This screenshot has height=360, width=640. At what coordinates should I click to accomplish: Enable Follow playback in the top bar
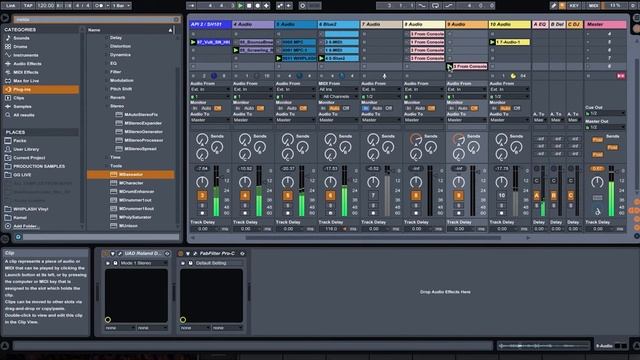[x=191, y=6]
